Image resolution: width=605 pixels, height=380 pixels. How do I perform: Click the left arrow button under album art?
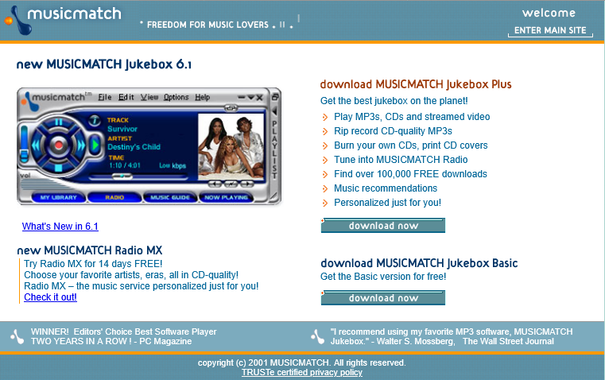point(215,184)
